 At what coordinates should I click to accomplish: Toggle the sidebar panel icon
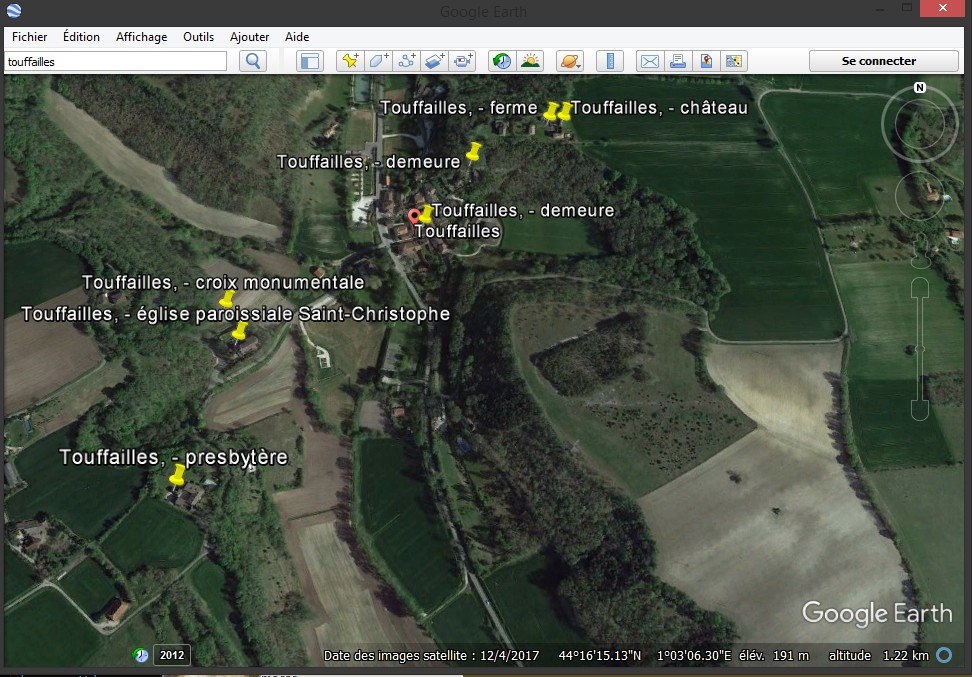309,61
